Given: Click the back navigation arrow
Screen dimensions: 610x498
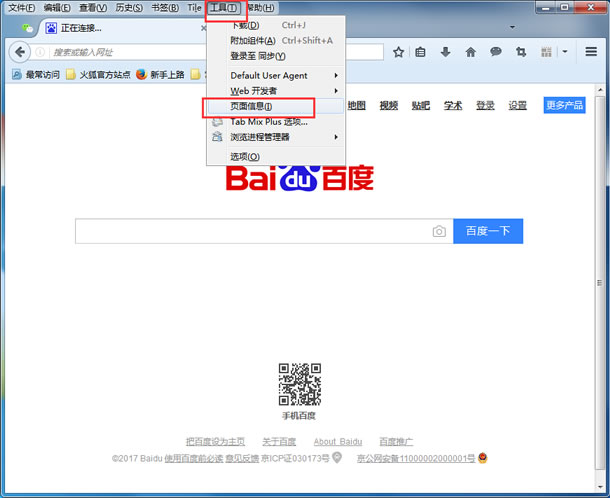Looking at the screenshot, I should click(18, 52).
